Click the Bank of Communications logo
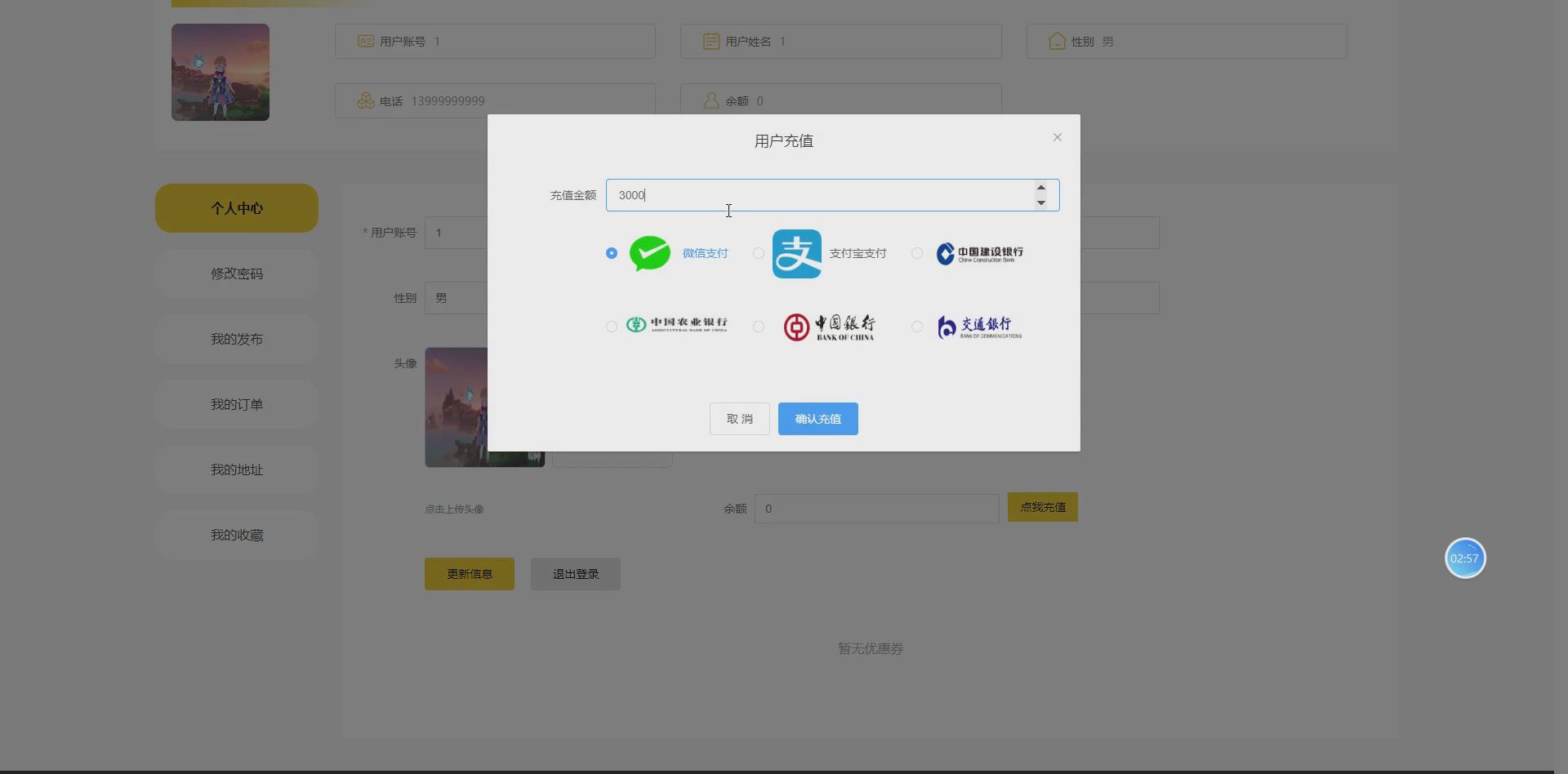 979,327
